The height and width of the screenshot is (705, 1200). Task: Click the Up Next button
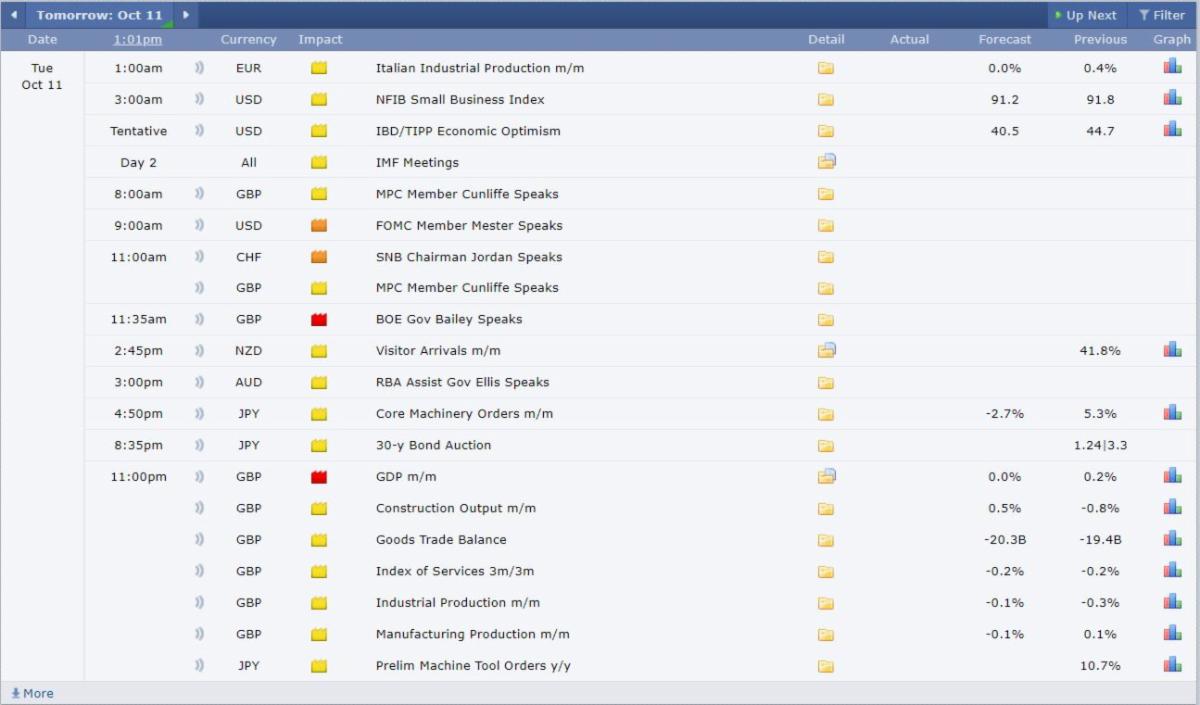click(x=1086, y=15)
